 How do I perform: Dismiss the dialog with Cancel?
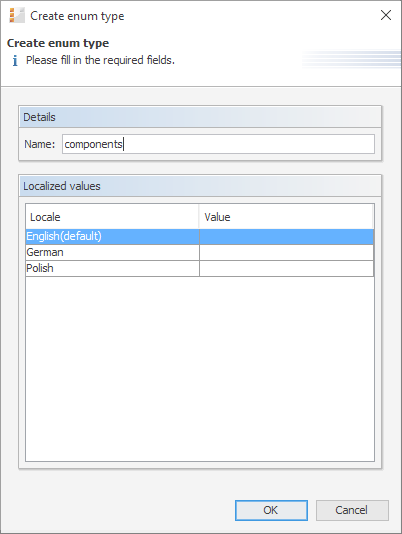click(352, 510)
